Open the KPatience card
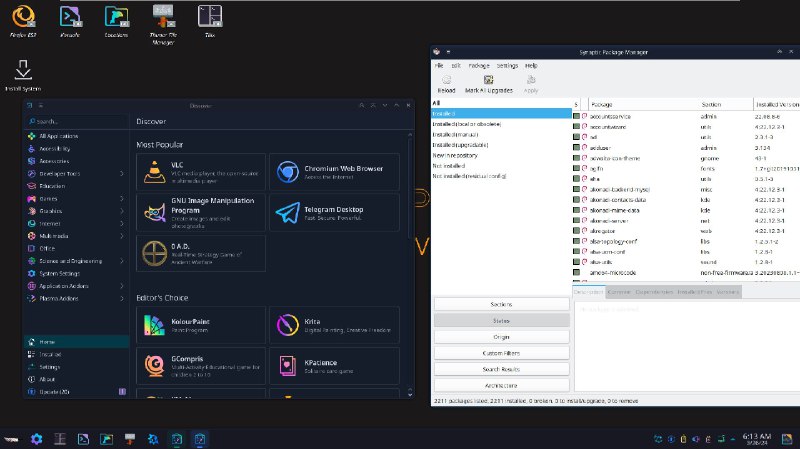Screen dimensions: 800x449 [334, 366]
